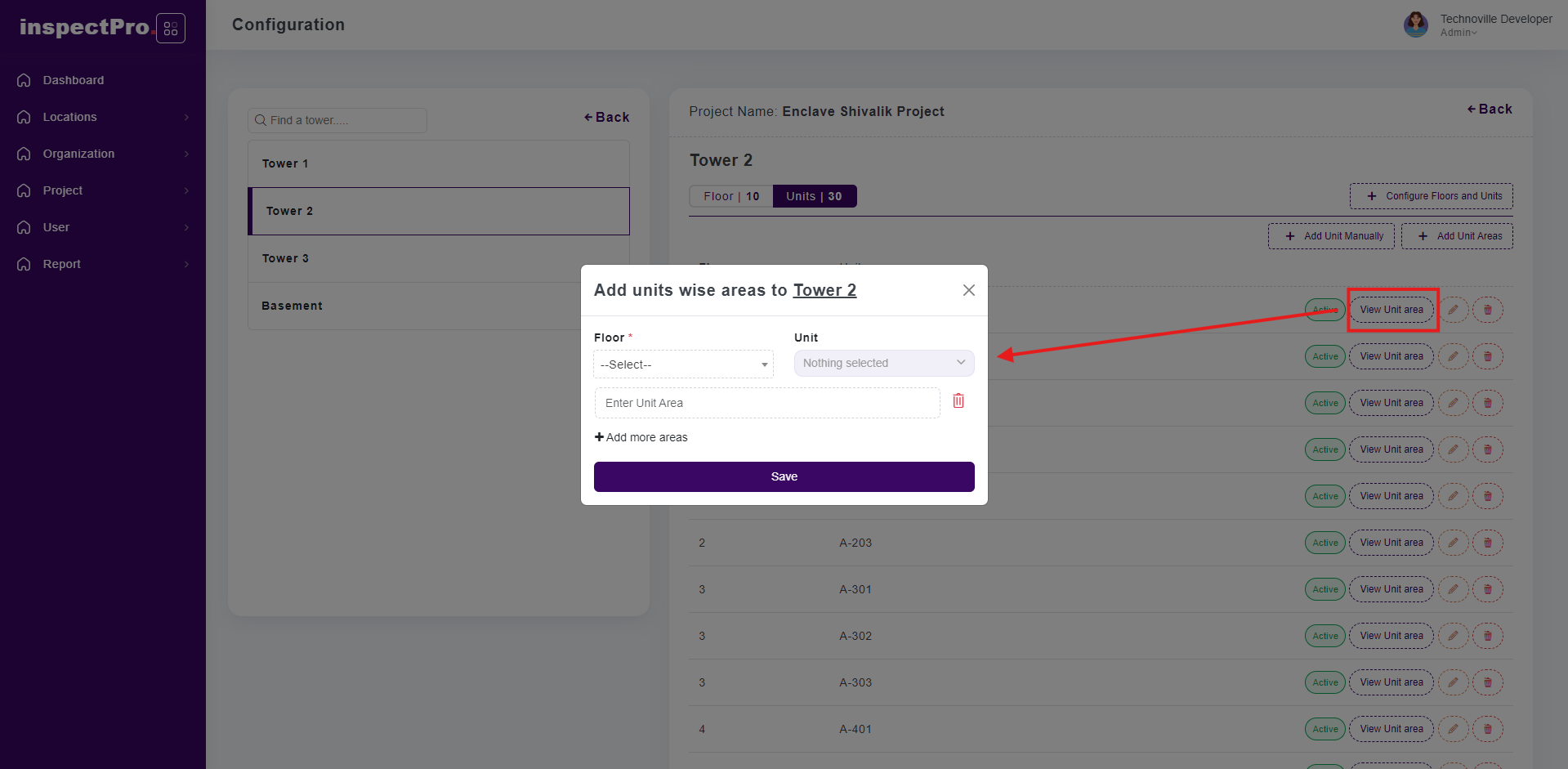Click the delete trash icon for unit A-401
This screenshot has height=769, width=1568.
(1487, 729)
